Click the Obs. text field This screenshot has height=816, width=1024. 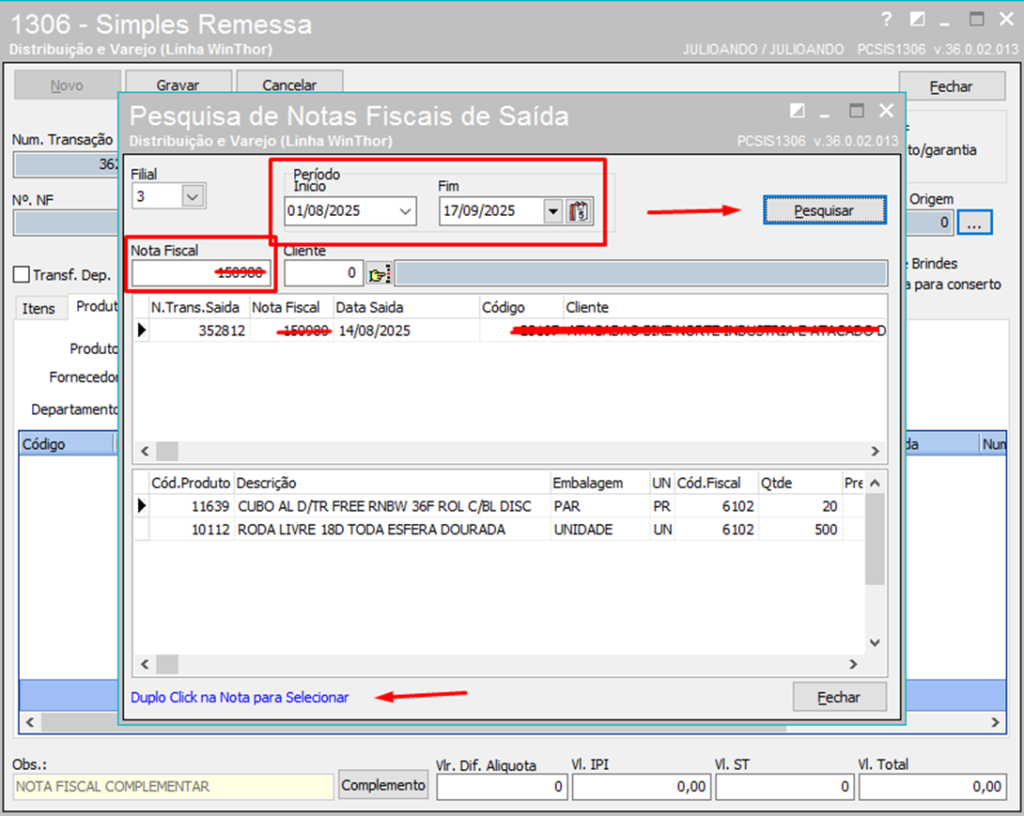pos(173,787)
